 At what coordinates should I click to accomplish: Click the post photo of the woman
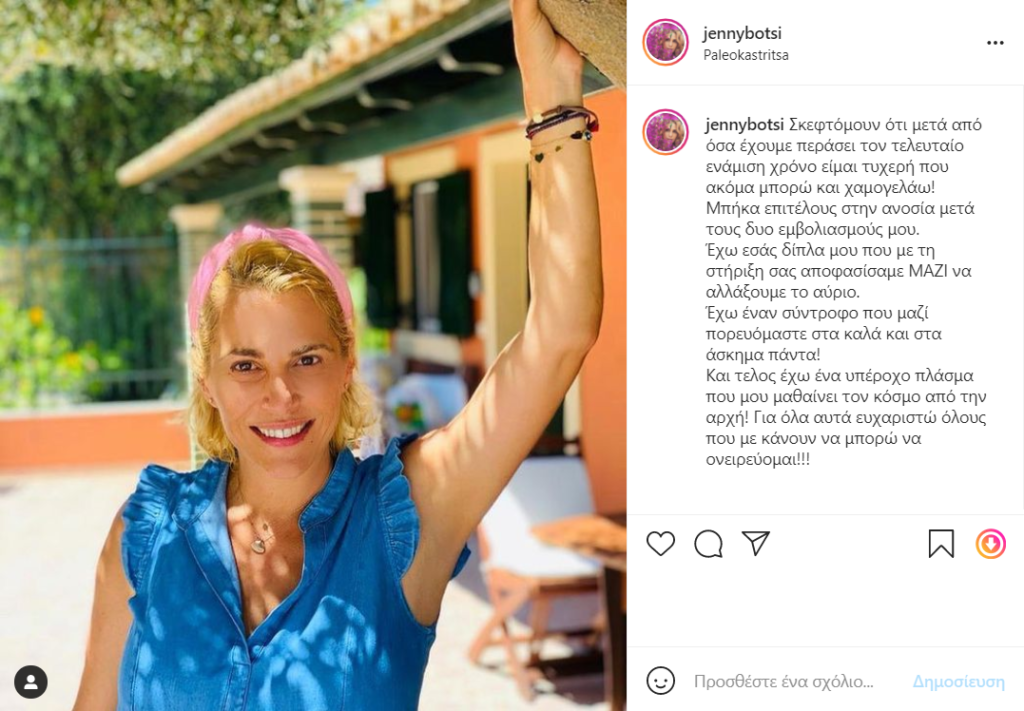(x=313, y=355)
